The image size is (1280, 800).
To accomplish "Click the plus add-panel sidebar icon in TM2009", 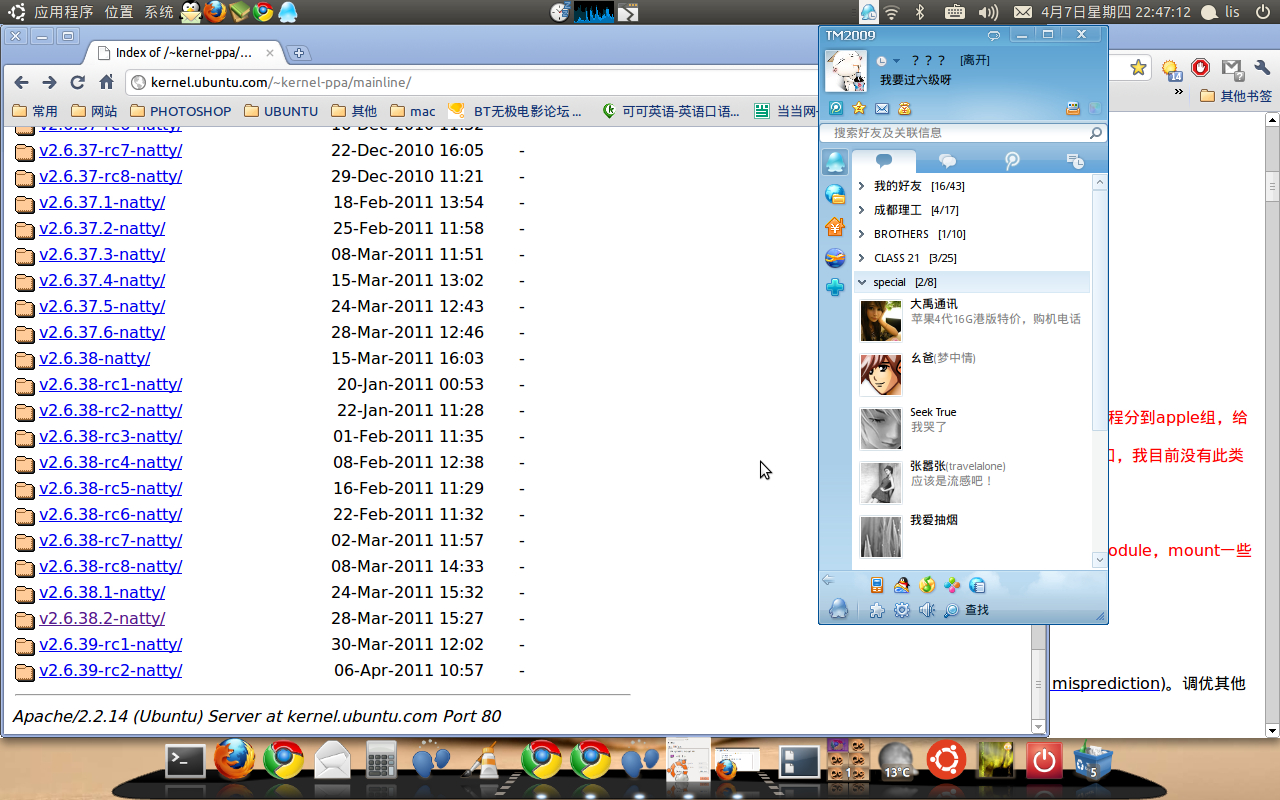I will [x=835, y=288].
